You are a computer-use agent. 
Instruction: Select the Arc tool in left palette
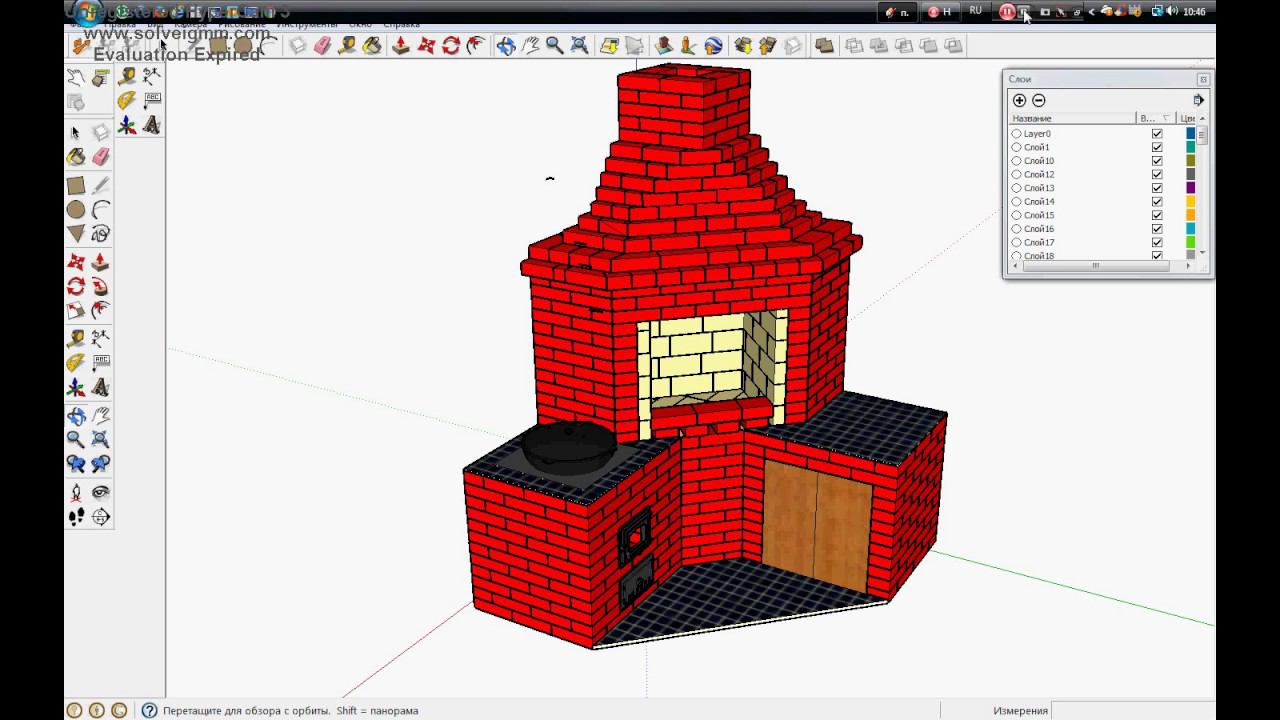[100, 210]
